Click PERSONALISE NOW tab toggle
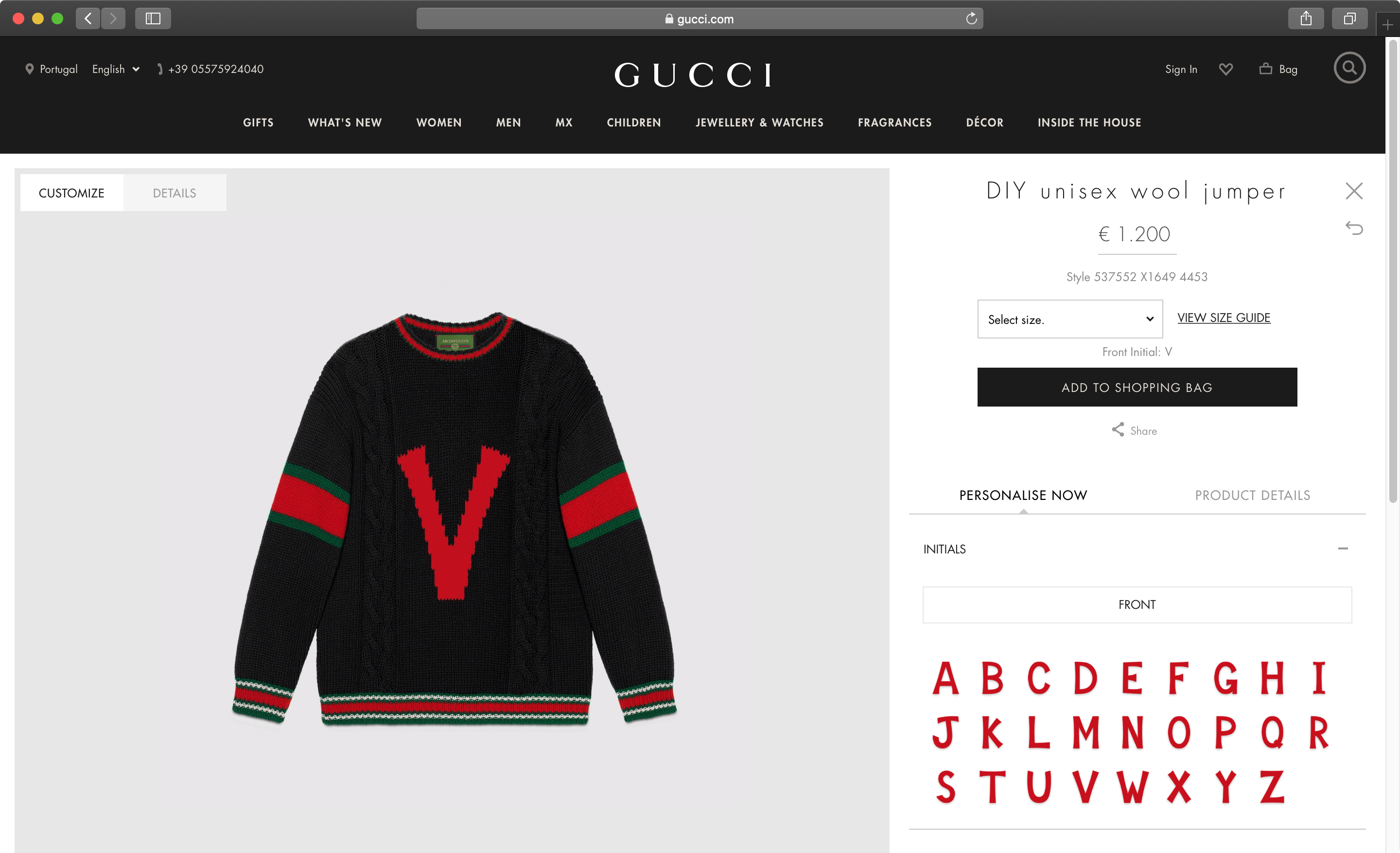 tap(1022, 495)
